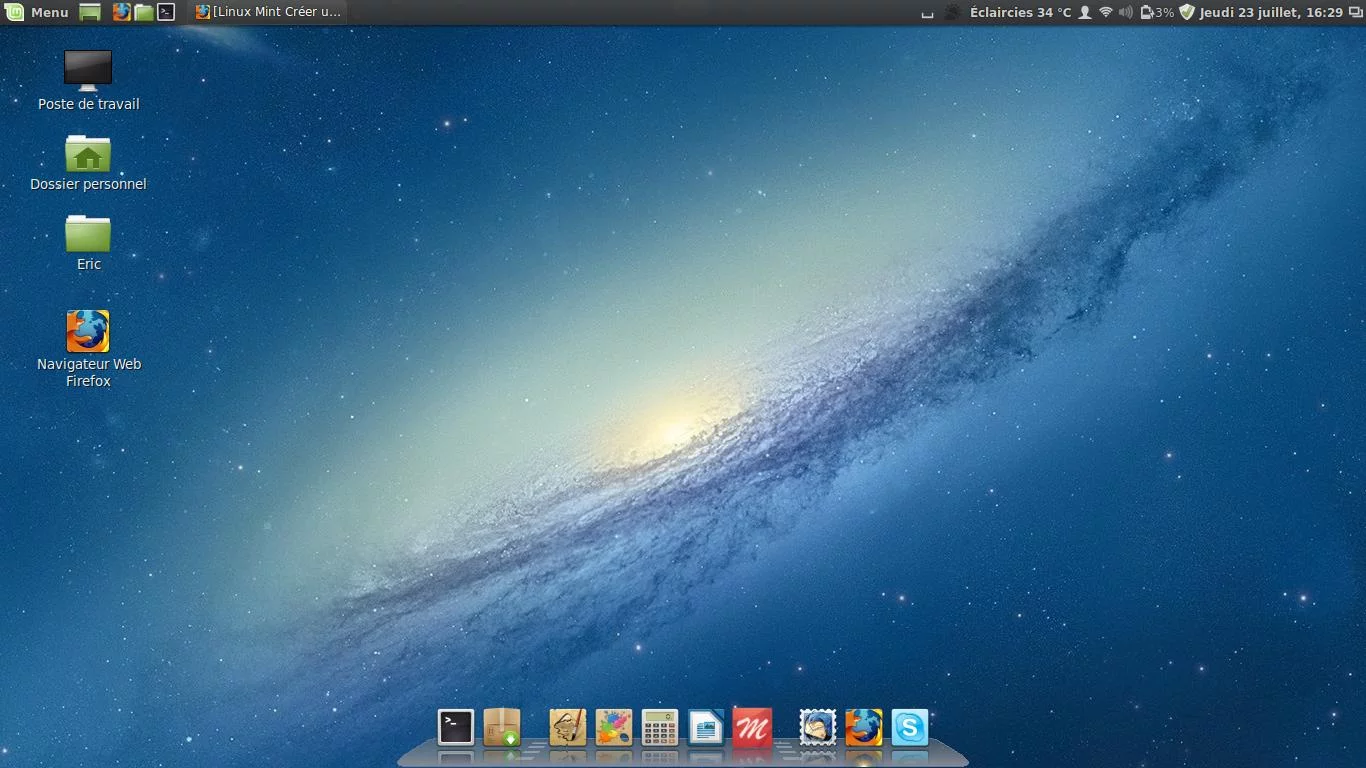Launch Firefox from the top panel launcher
Screen dimensions: 1366x768
122,12
